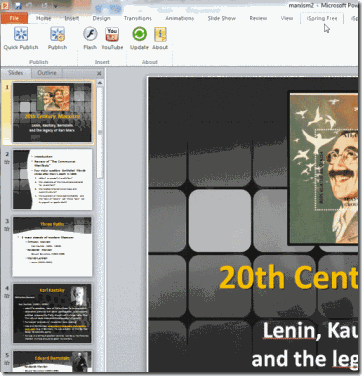
Task: Open the File tab
Action: [x=14, y=18]
